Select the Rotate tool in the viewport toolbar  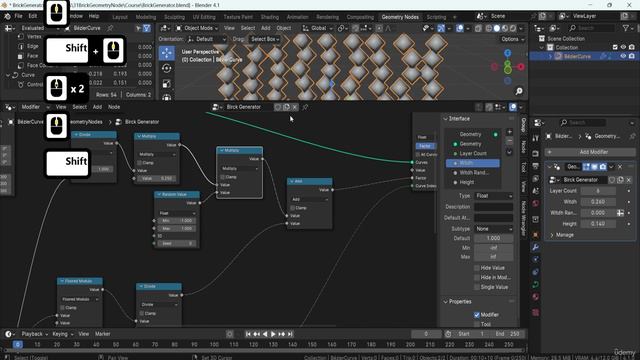[x=167, y=68]
